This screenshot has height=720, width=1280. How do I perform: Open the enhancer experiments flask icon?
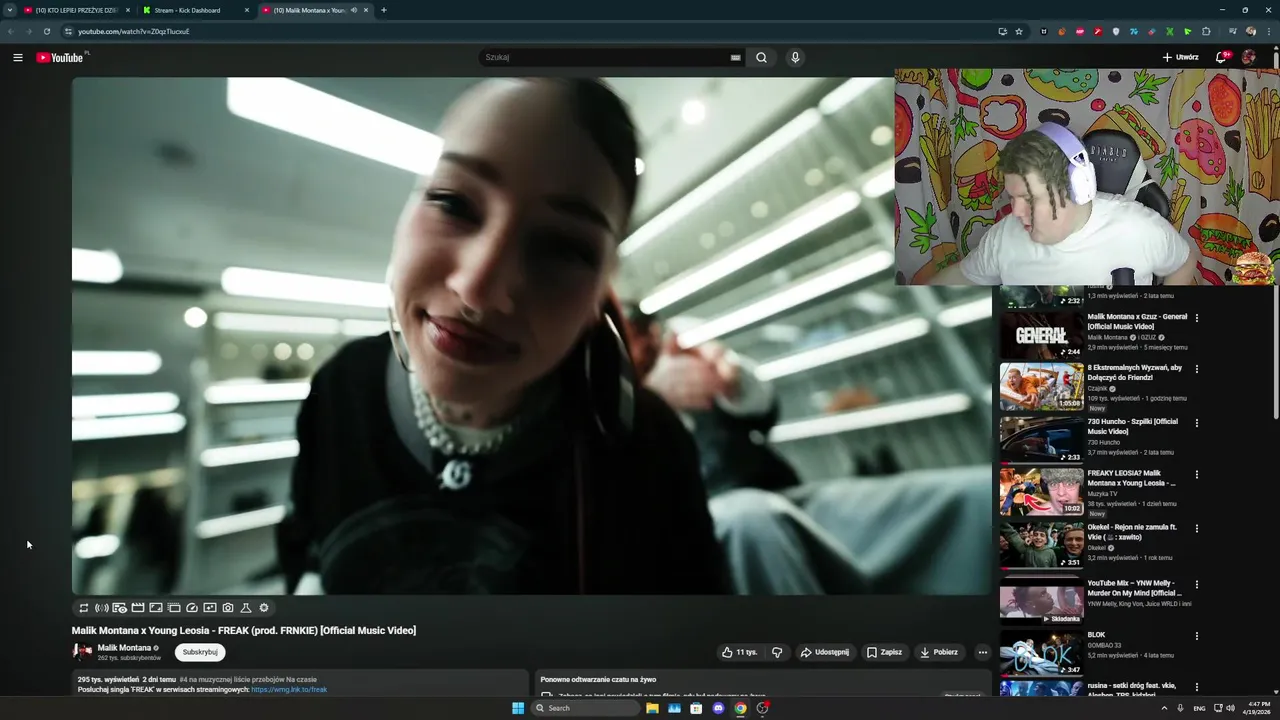246,608
